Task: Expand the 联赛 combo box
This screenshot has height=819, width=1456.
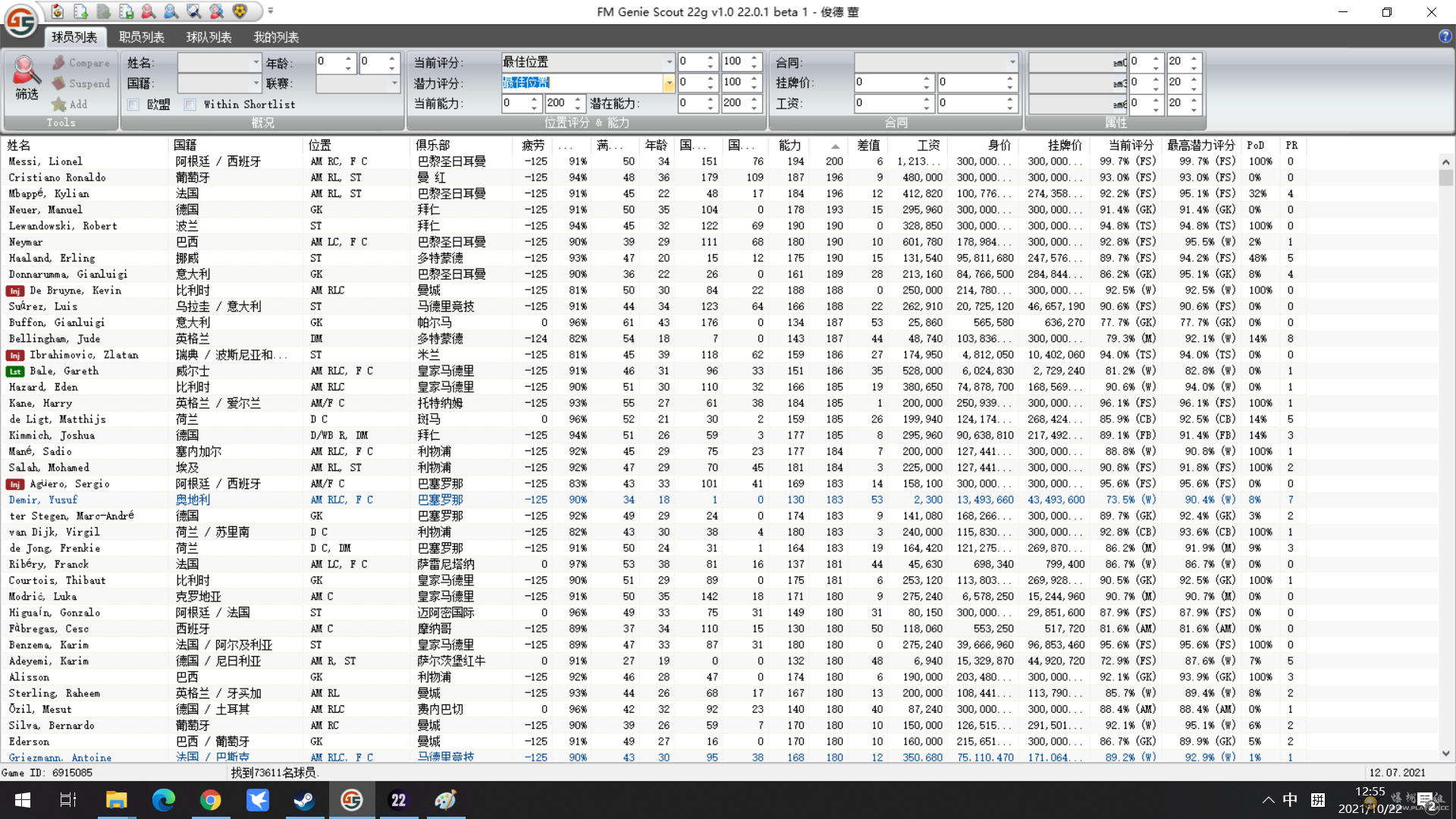Action: 394,83
